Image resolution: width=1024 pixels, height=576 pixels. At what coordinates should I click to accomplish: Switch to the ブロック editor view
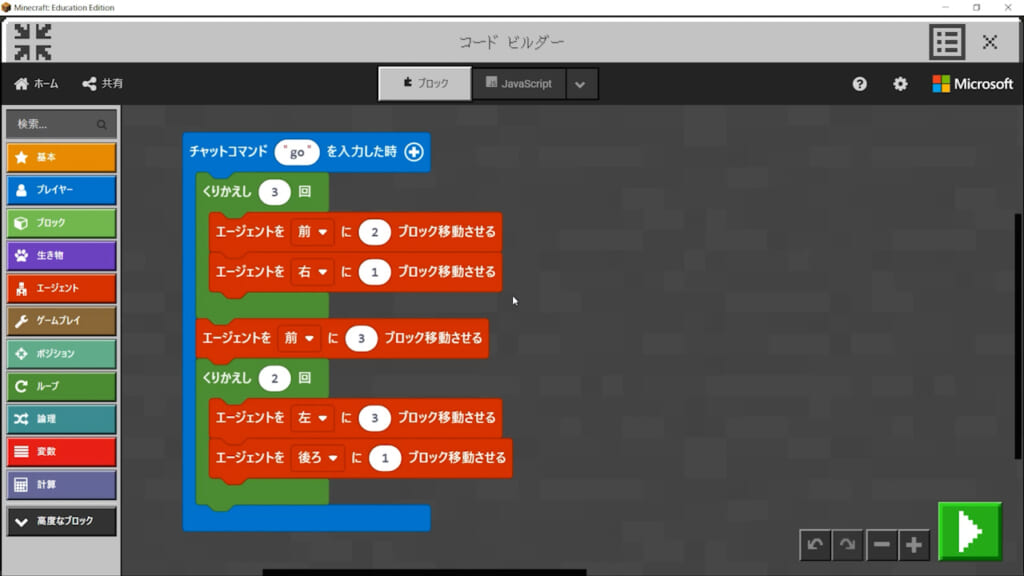coord(425,84)
